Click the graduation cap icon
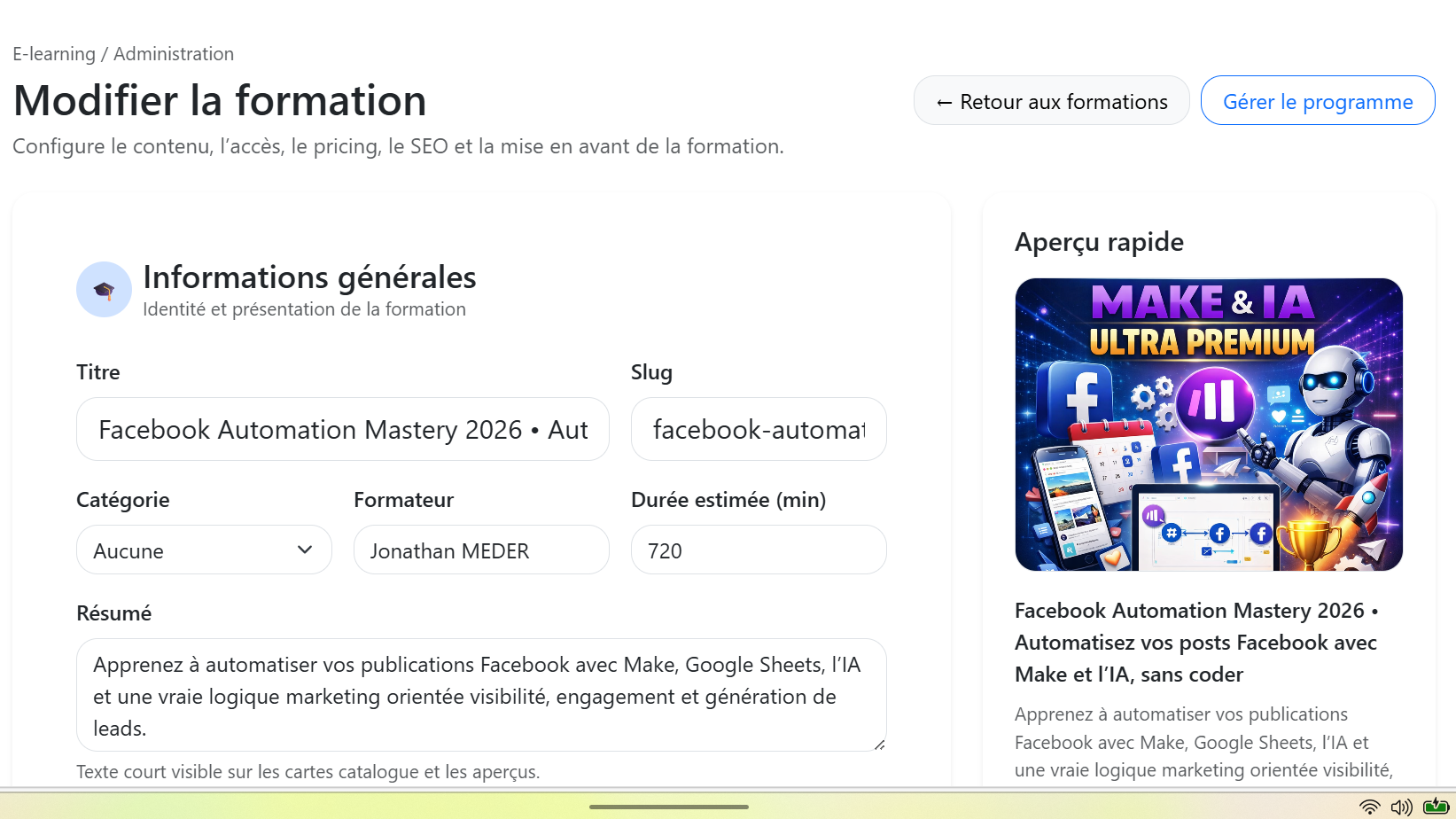 104,290
